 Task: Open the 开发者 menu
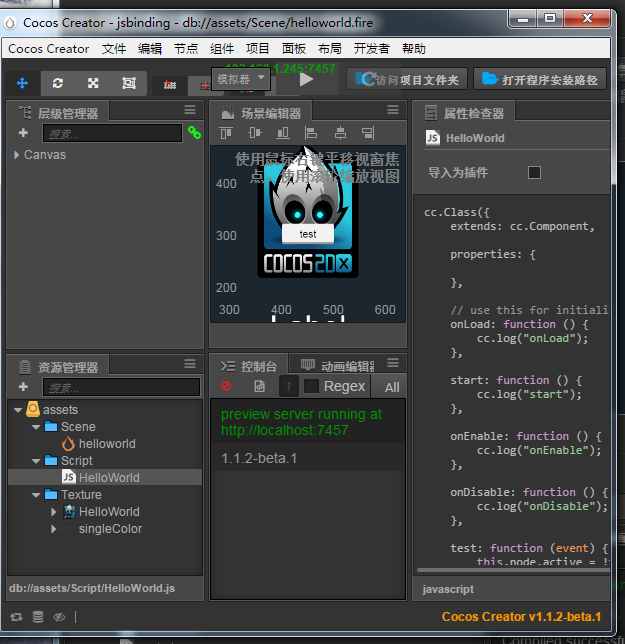tap(372, 48)
